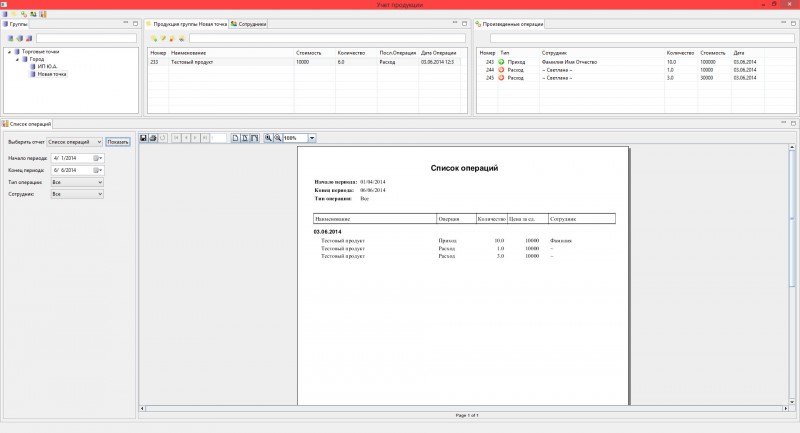The width and height of the screenshot is (800, 433).
Task: Open the Конец периода date picker
Action: pos(98,170)
